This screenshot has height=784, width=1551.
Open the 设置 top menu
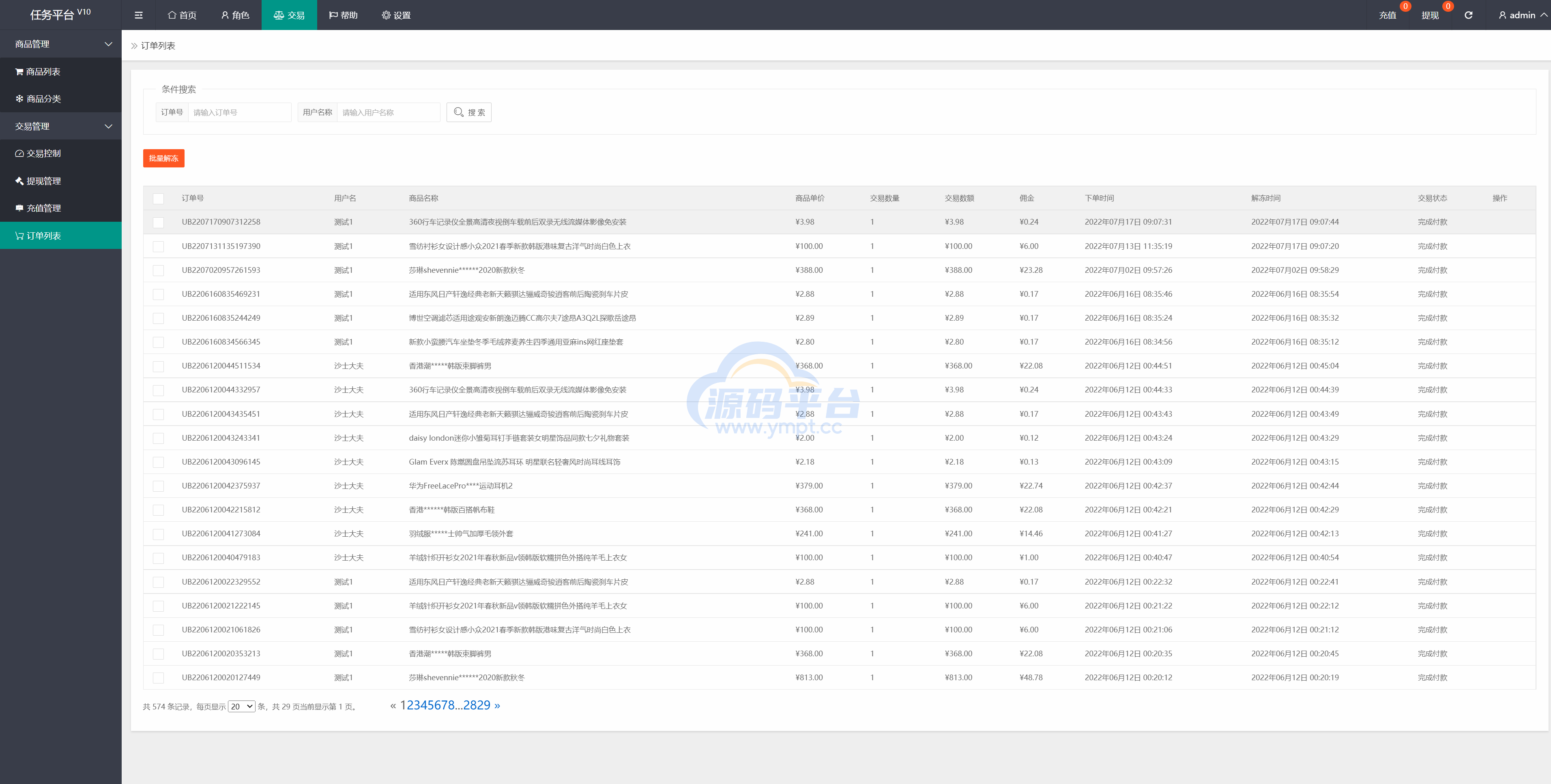396,15
